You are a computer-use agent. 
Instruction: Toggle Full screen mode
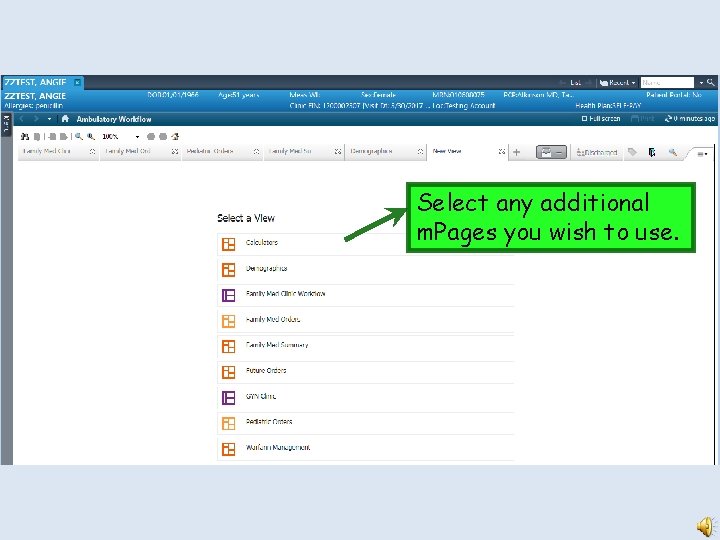tap(601, 119)
